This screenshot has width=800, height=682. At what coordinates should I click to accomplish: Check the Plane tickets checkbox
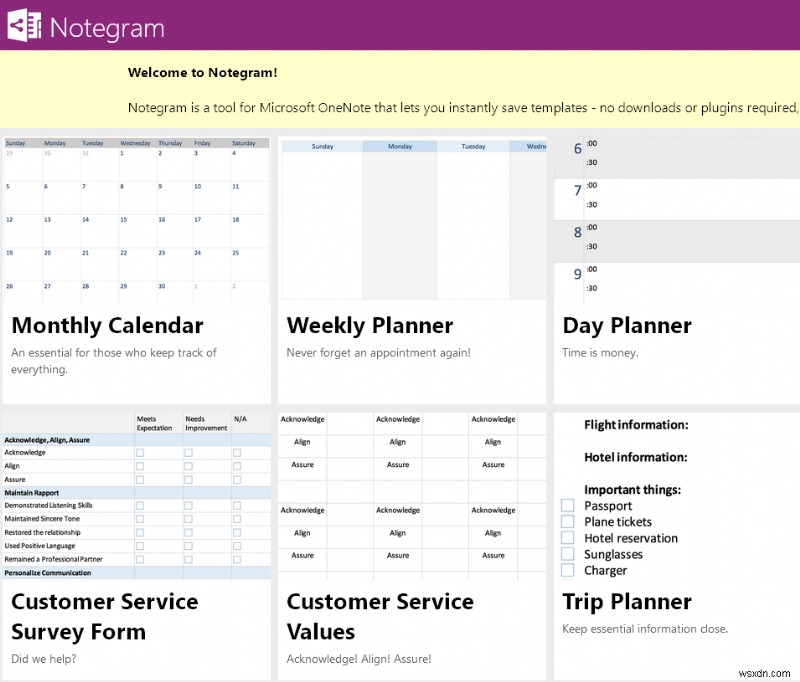[568, 521]
